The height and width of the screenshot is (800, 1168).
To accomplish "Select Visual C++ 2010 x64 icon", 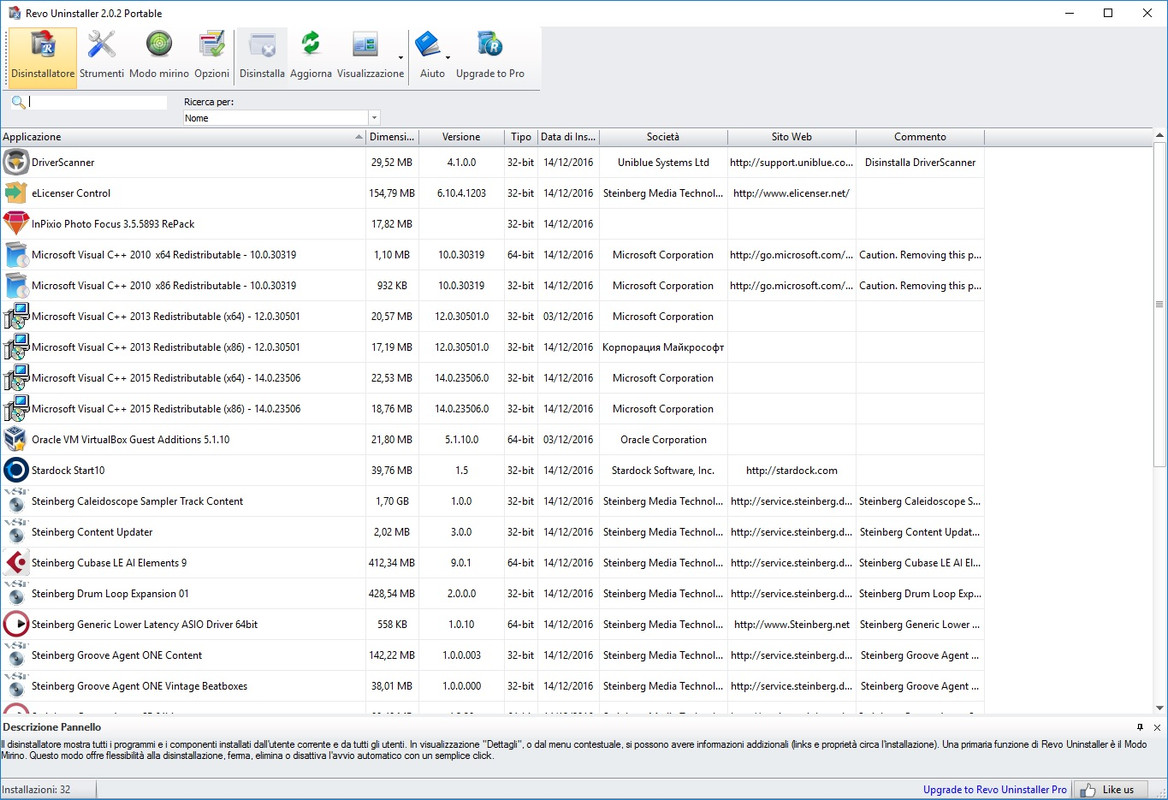I will (x=16, y=255).
